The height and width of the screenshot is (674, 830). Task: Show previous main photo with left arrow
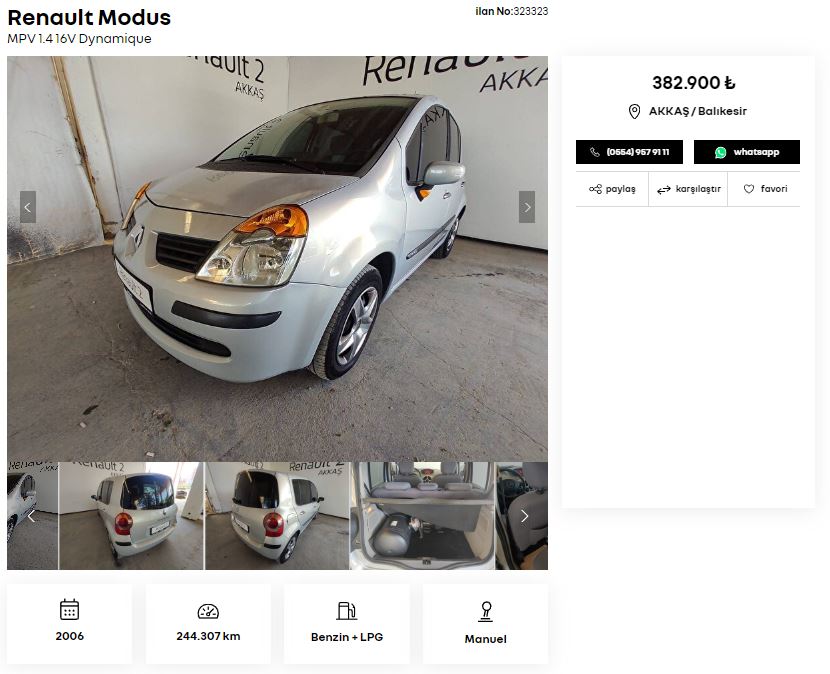coord(28,207)
